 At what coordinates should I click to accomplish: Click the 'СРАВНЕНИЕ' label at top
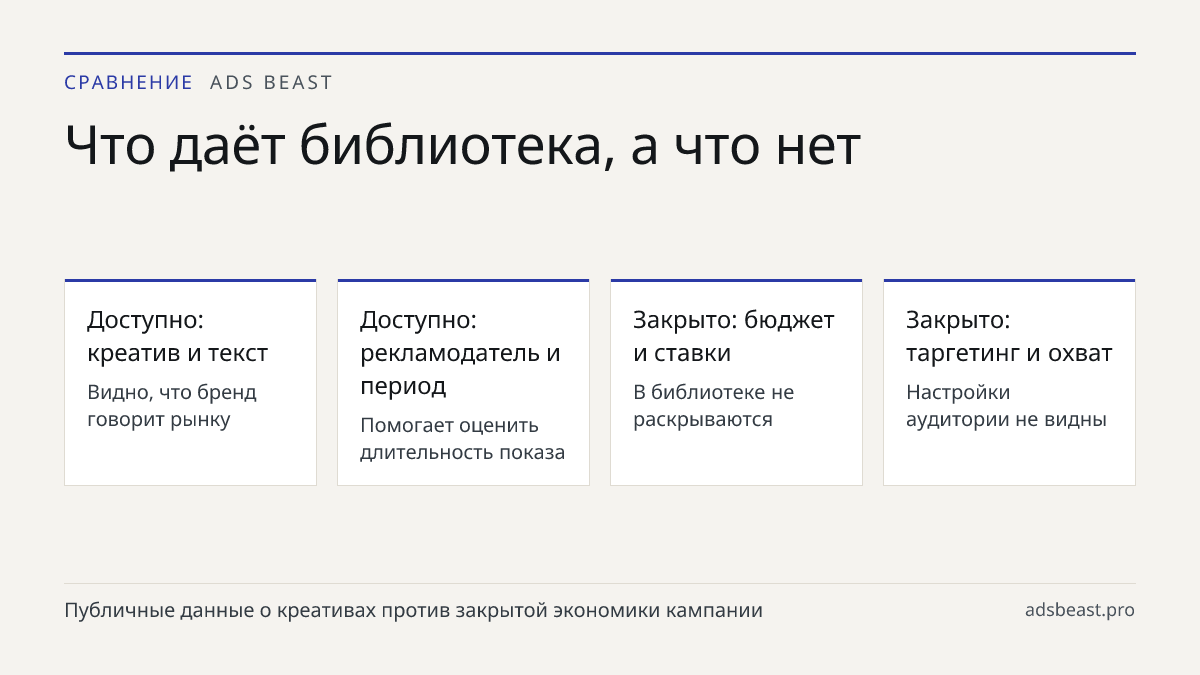point(129,83)
